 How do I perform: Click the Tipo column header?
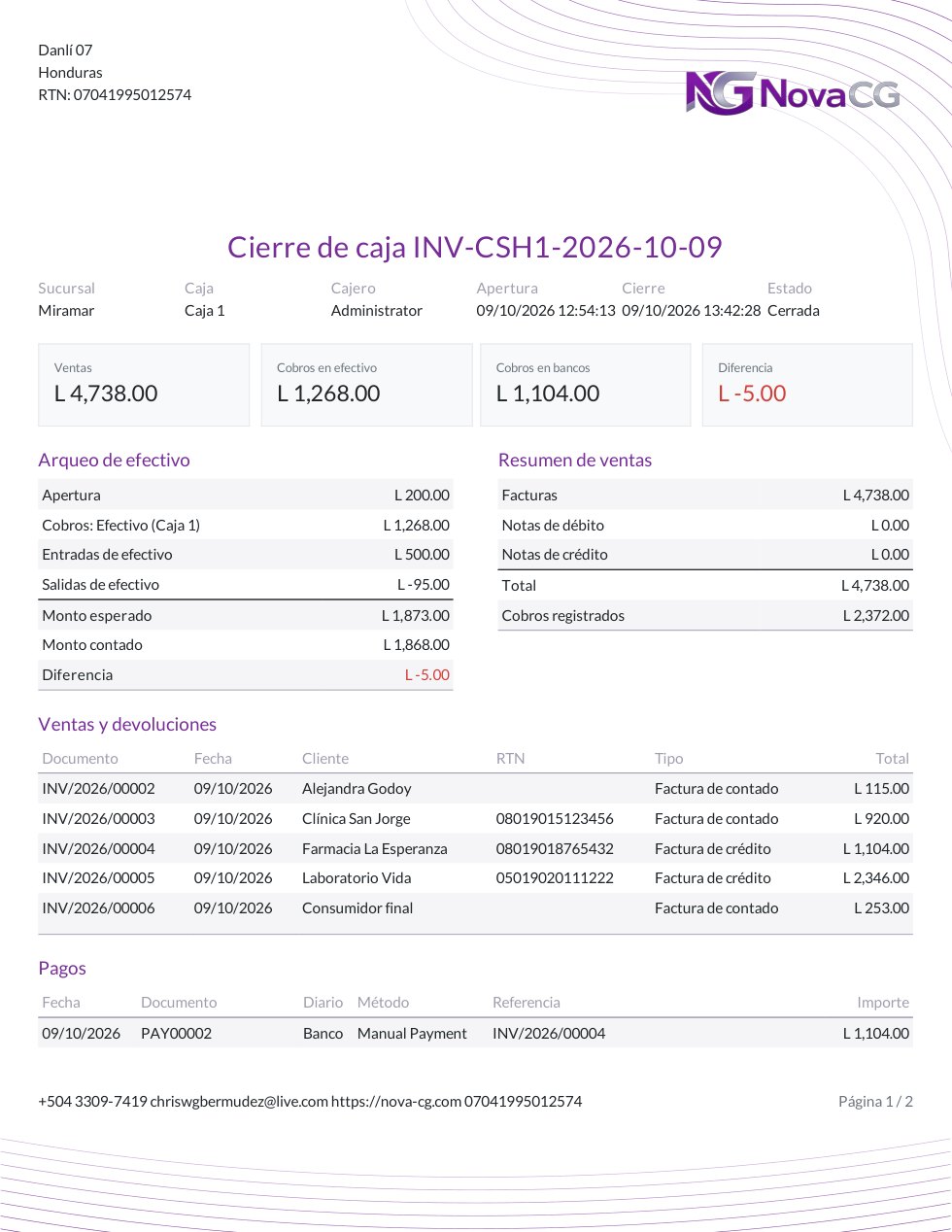coord(668,759)
